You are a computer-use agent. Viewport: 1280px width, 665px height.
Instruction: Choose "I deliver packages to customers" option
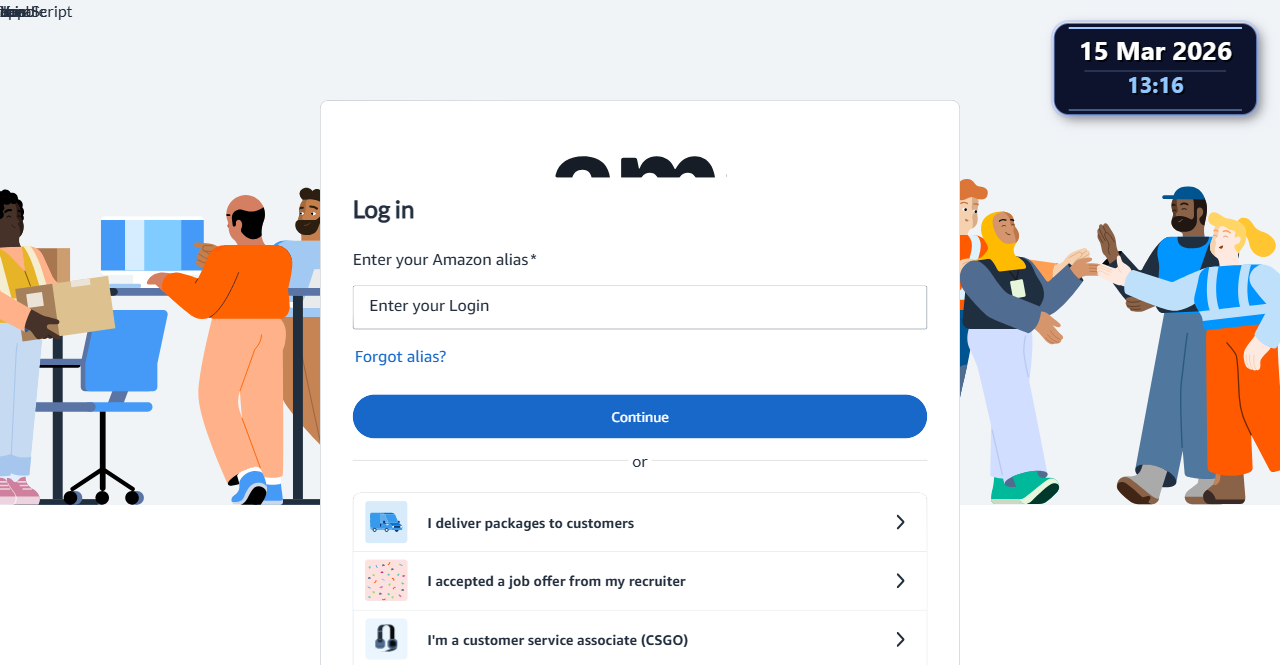tap(640, 522)
